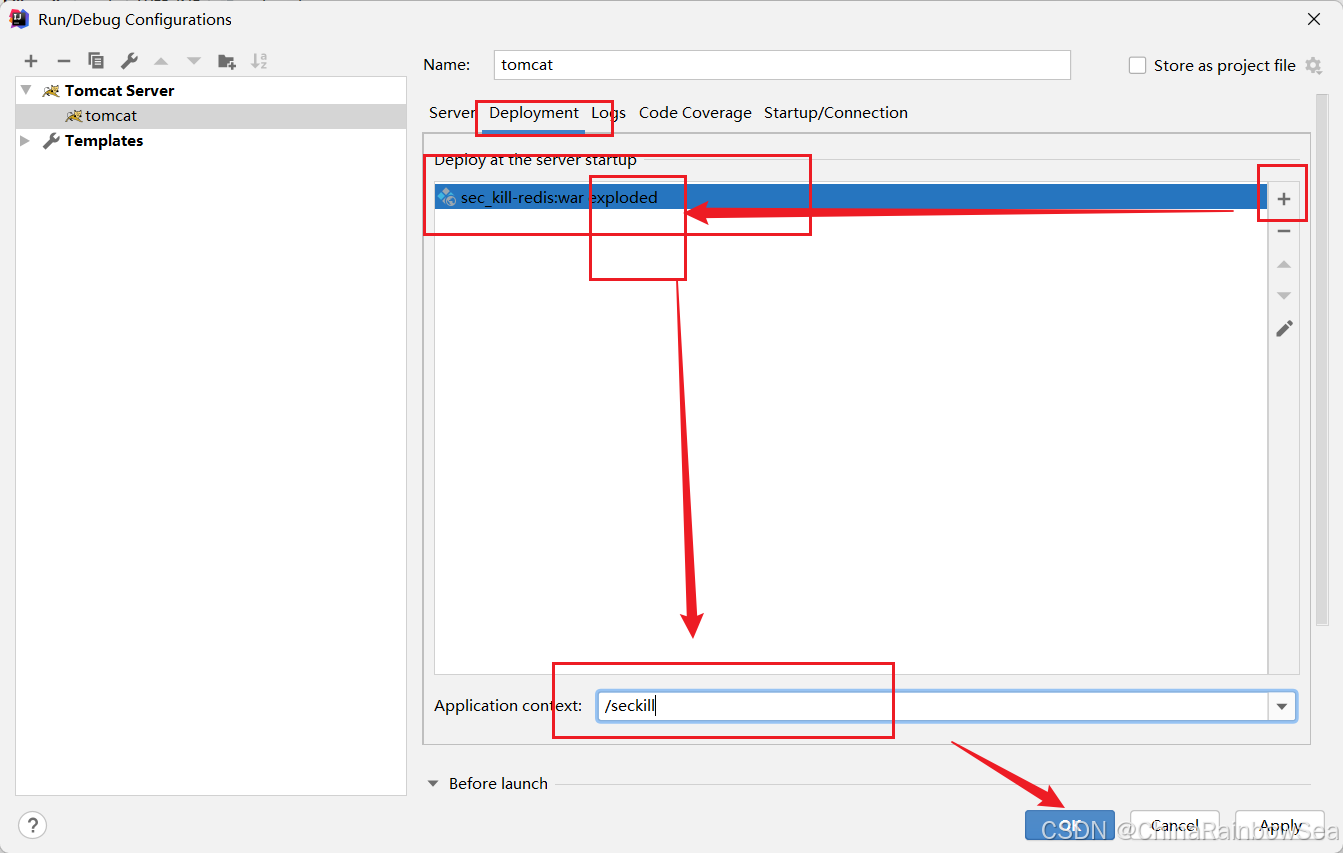The width and height of the screenshot is (1343, 853).
Task: Add deployment artifact with plus button
Action: [1284, 199]
